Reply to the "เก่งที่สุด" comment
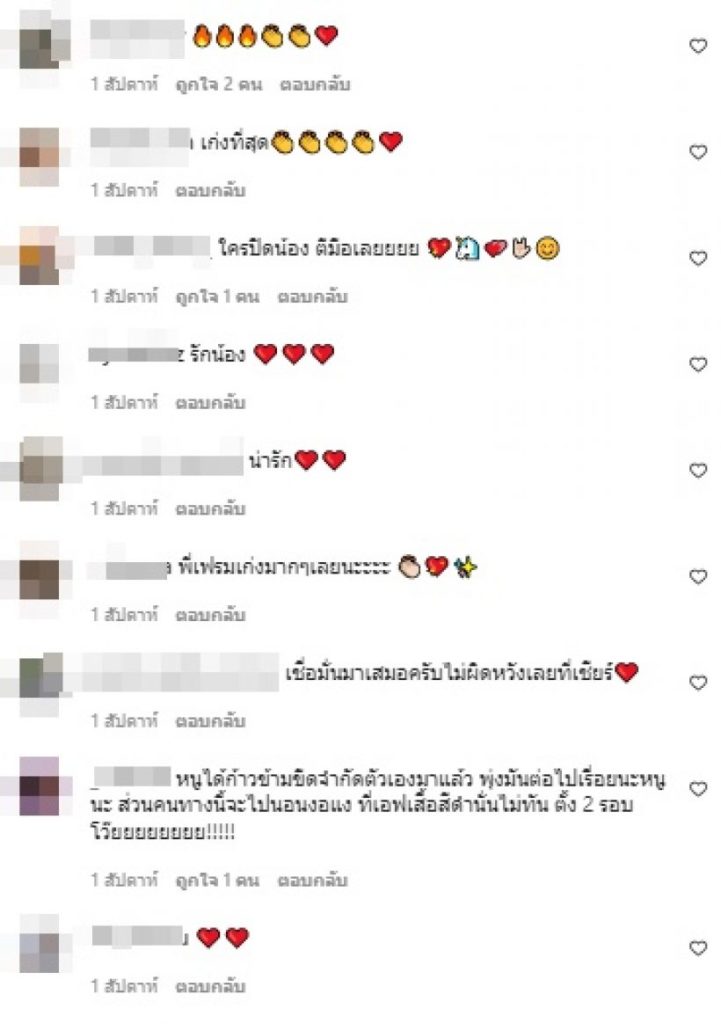 tap(210, 191)
